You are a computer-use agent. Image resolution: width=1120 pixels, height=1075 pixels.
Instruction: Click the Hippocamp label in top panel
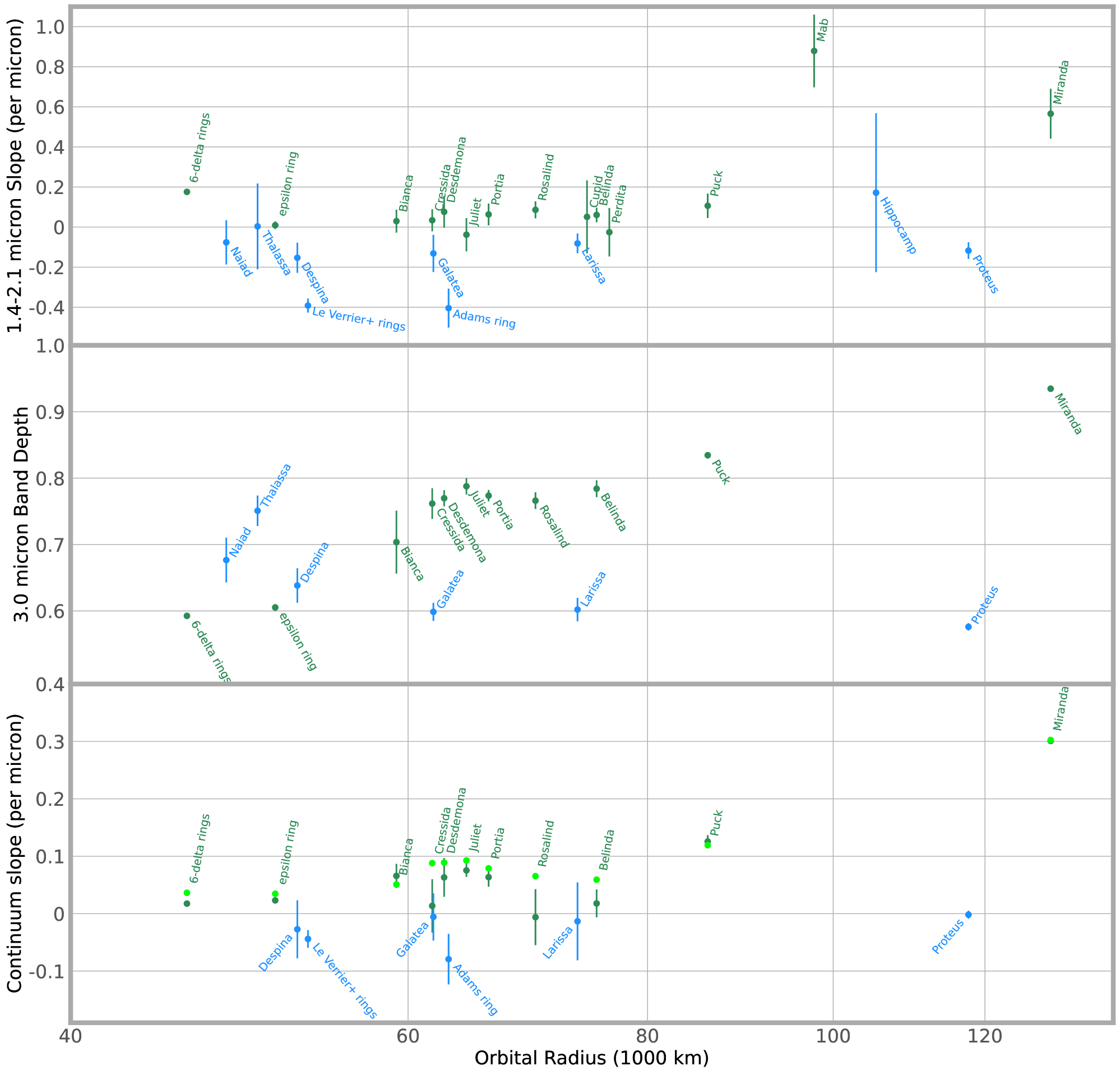897,226
